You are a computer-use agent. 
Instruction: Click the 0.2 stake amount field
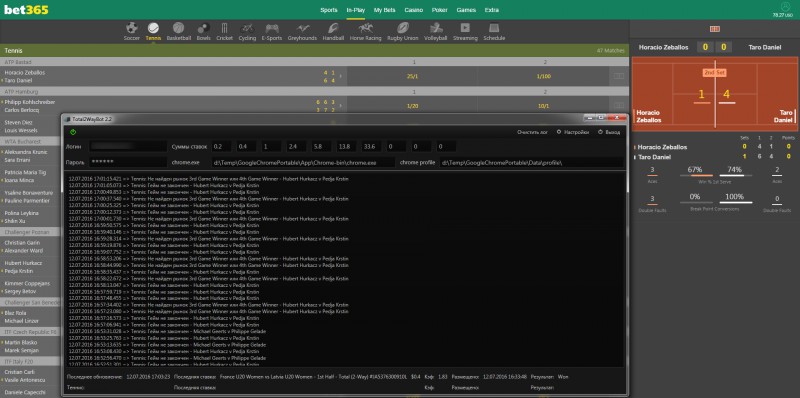(x=221, y=146)
